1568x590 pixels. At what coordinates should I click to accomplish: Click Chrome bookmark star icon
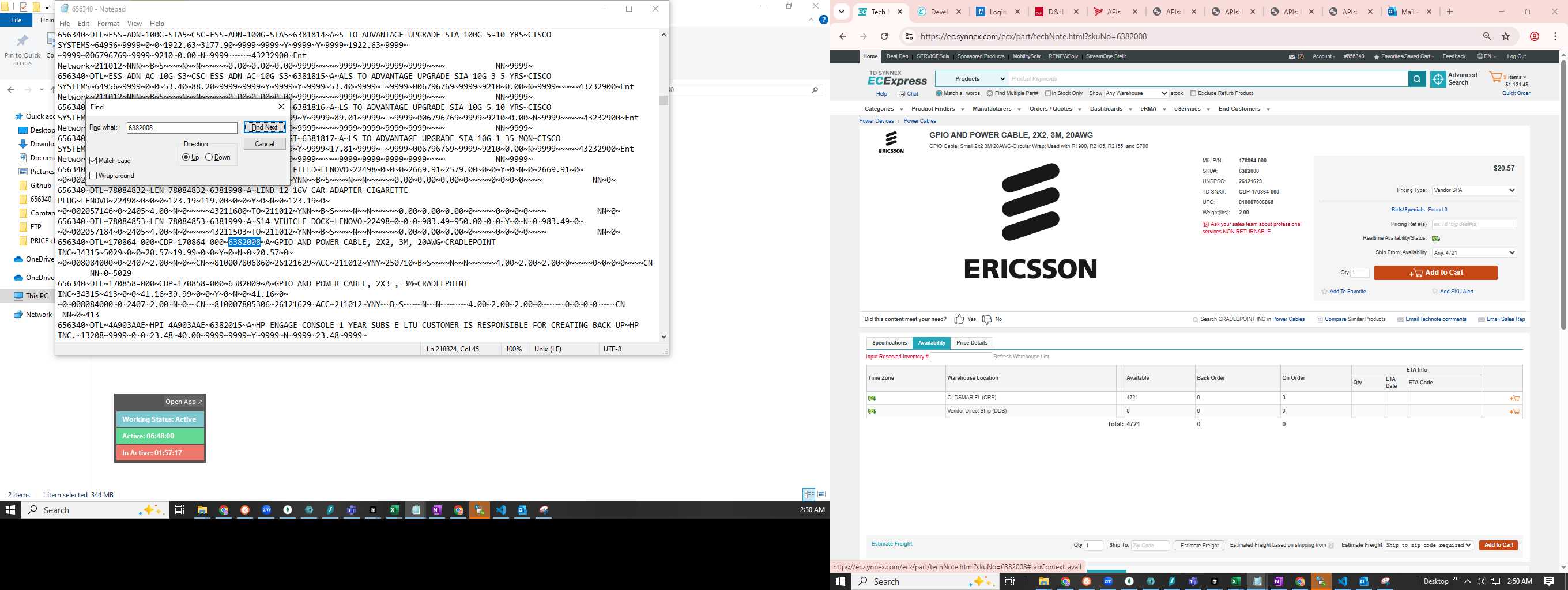point(1505,36)
